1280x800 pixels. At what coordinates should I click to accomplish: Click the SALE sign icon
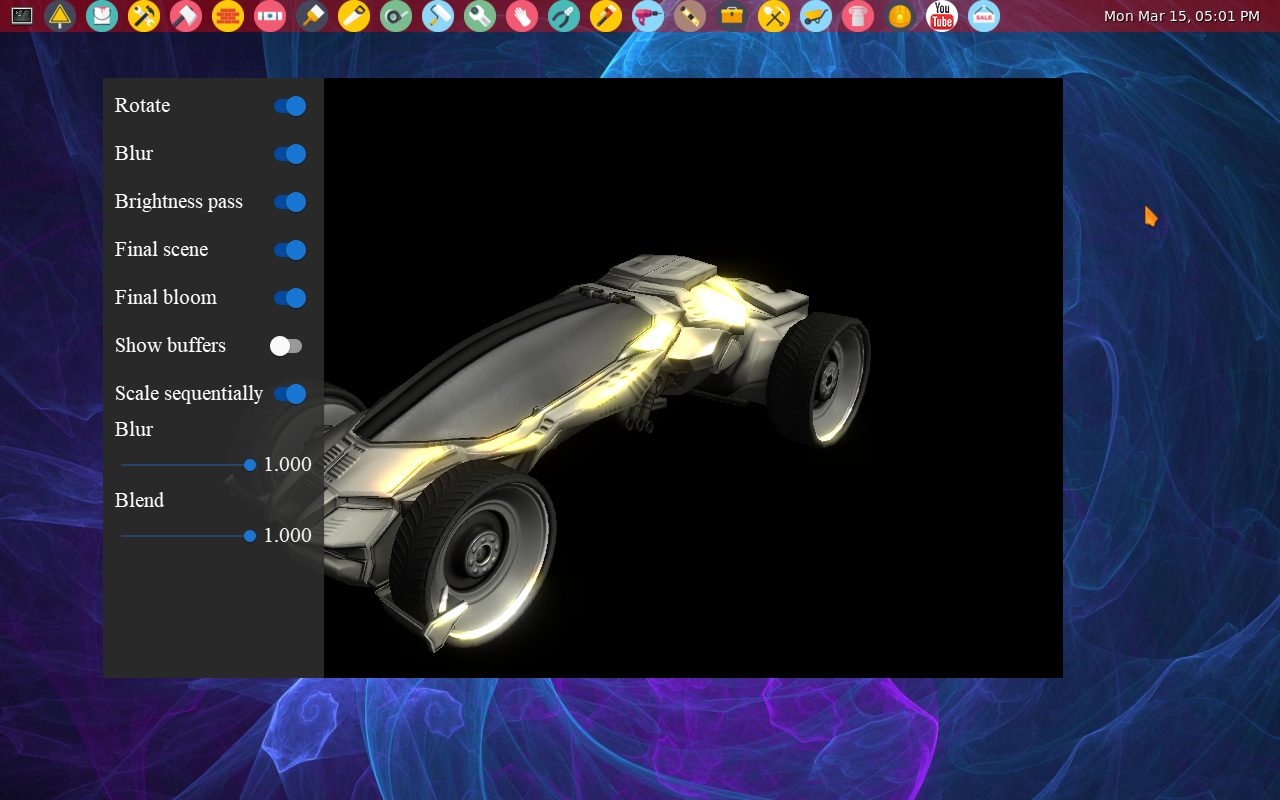[x=984, y=16]
